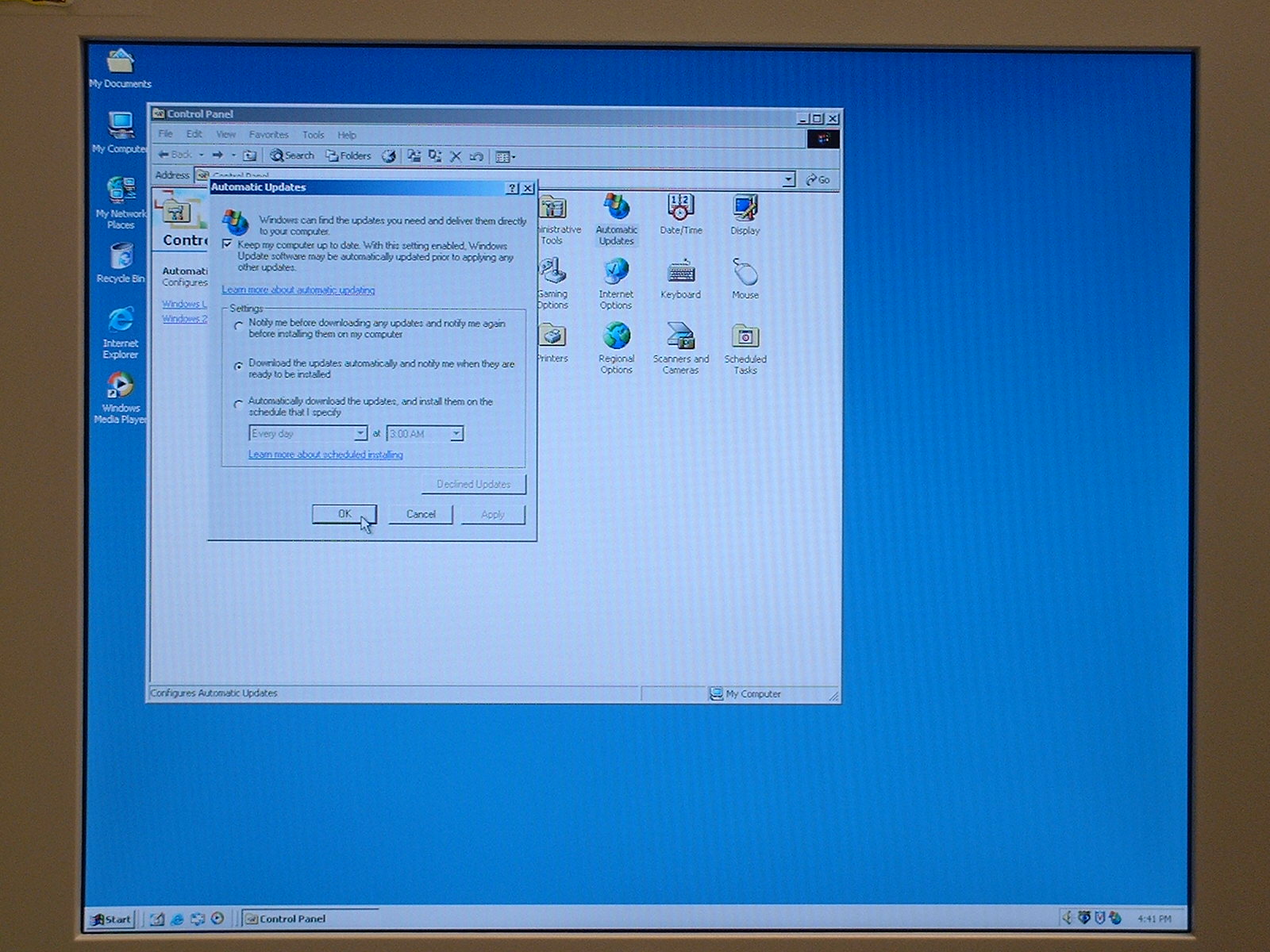Expand the Address bar dropdown arrow
Screen dimensions: 1270x952
(788, 180)
